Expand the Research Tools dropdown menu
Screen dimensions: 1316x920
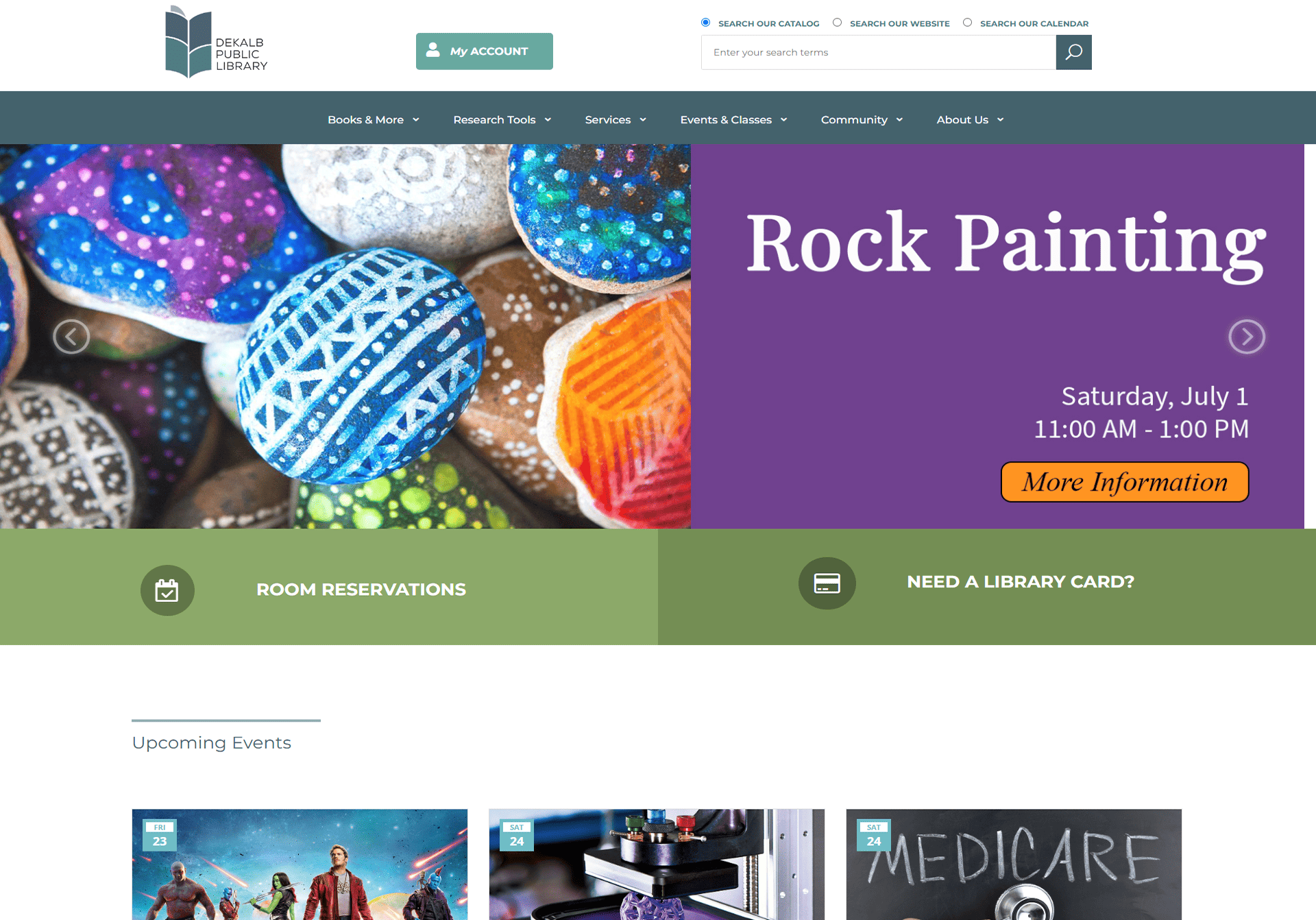coord(502,120)
